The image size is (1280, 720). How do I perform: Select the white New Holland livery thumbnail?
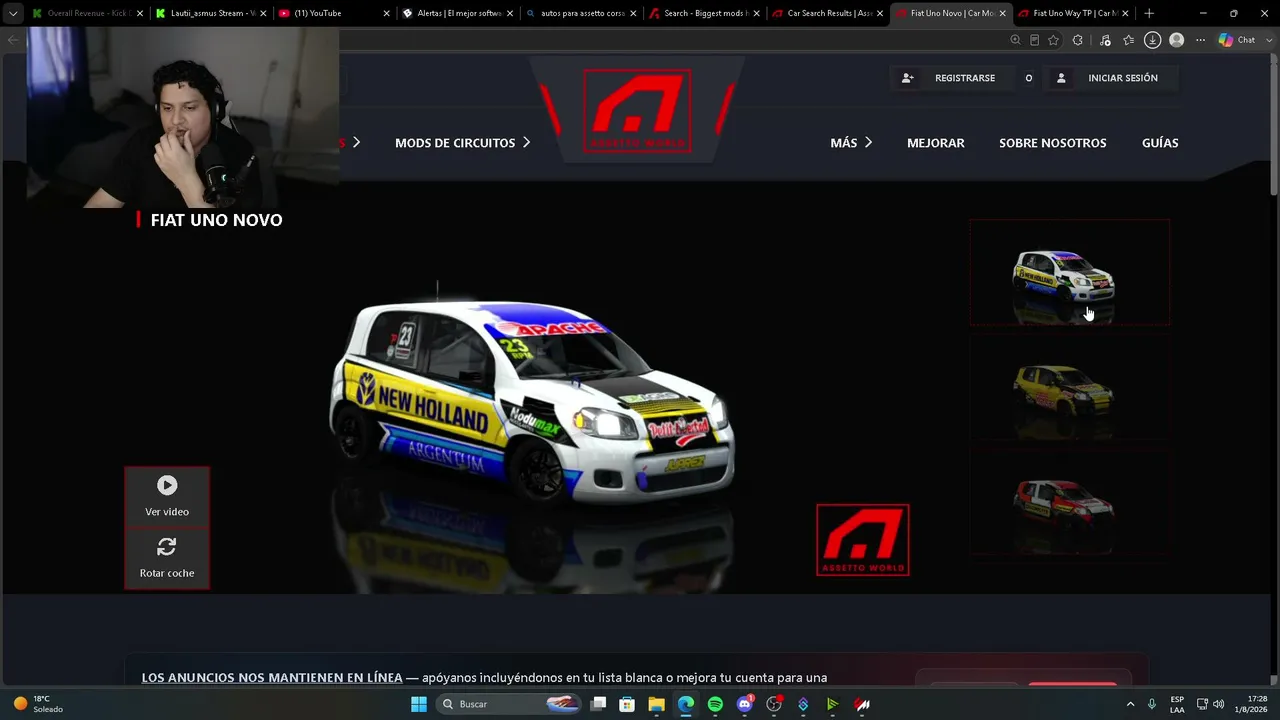click(x=1069, y=273)
